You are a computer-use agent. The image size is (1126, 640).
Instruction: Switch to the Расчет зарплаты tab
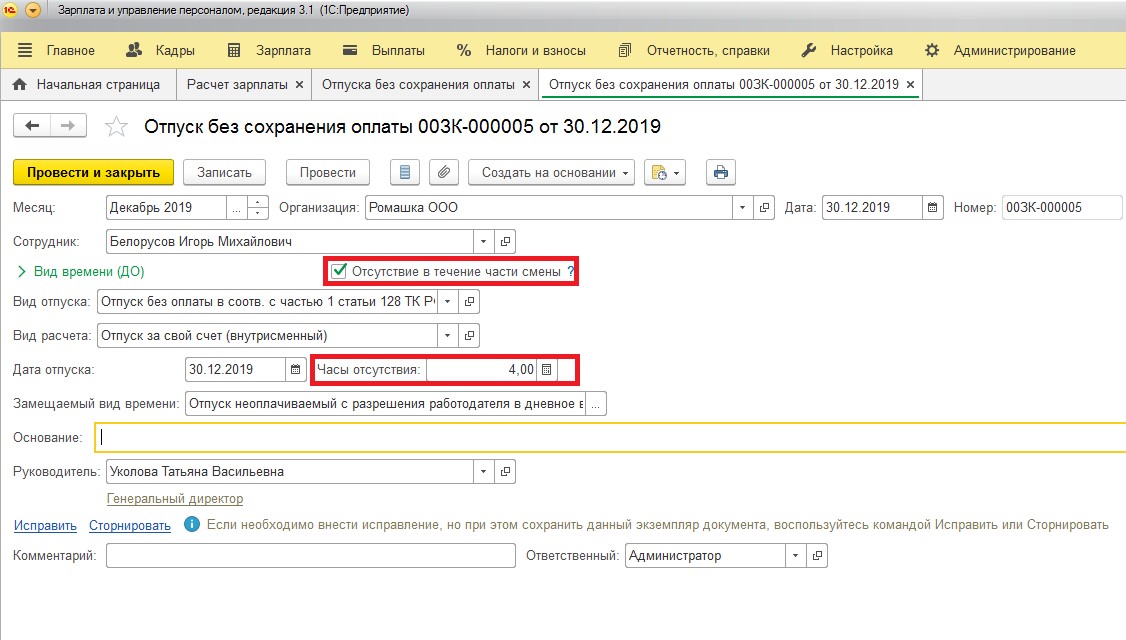click(x=237, y=85)
